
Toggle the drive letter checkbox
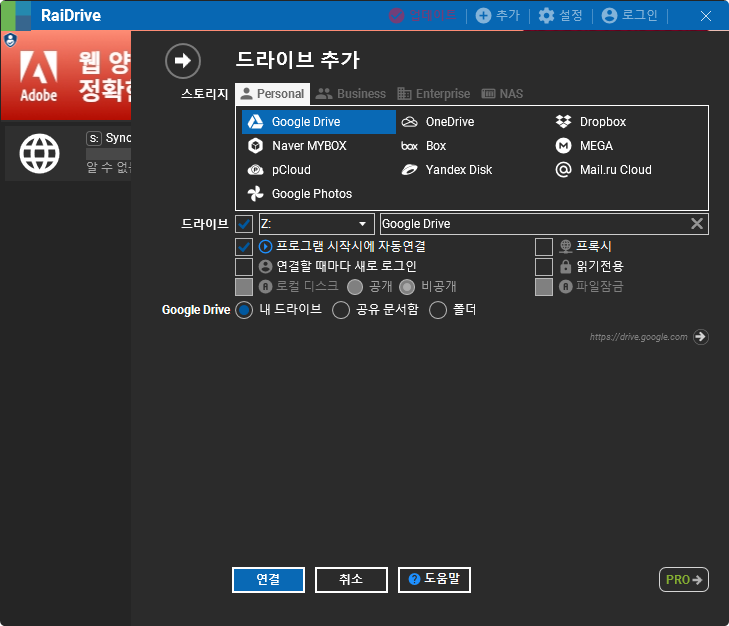[x=244, y=224]
